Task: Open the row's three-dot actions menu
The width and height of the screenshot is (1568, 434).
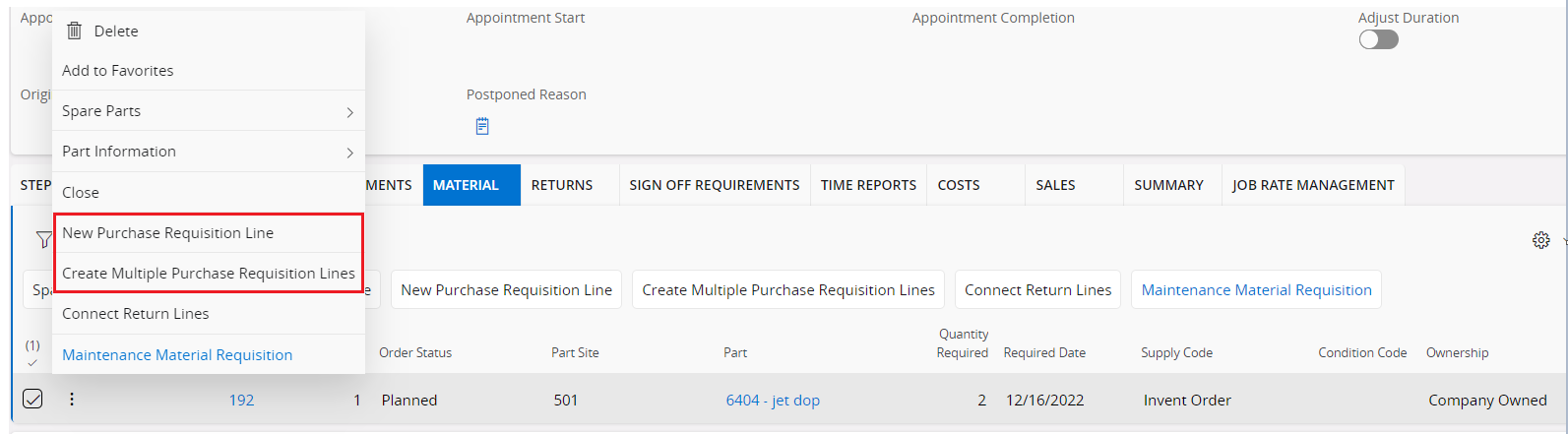Action: (x=72, y=400)
